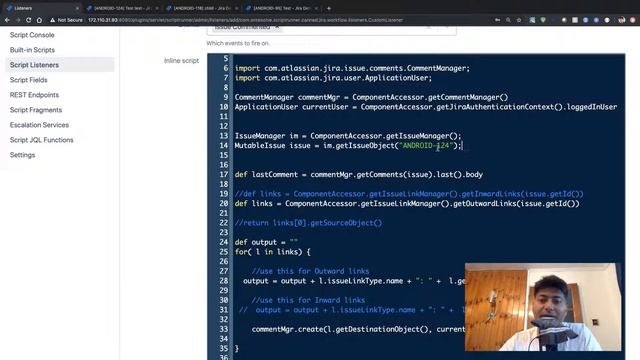Close the ANDROID-124 Test test tab

point(157,8)
